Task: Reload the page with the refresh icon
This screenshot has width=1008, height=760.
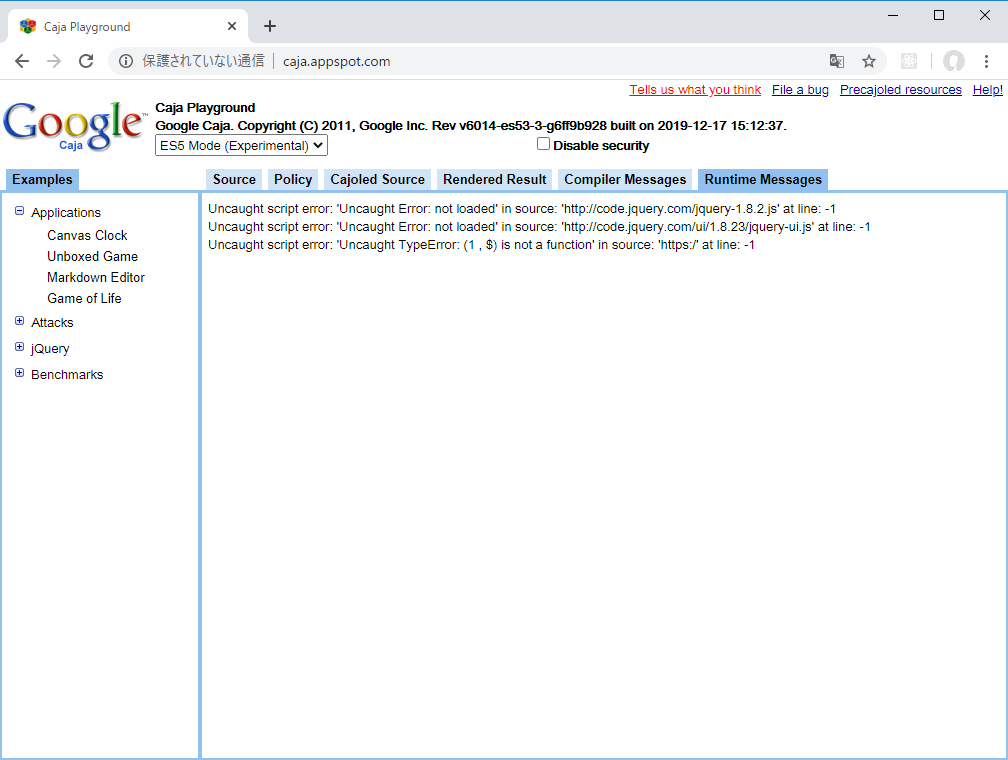Action: tap(86, 61)
